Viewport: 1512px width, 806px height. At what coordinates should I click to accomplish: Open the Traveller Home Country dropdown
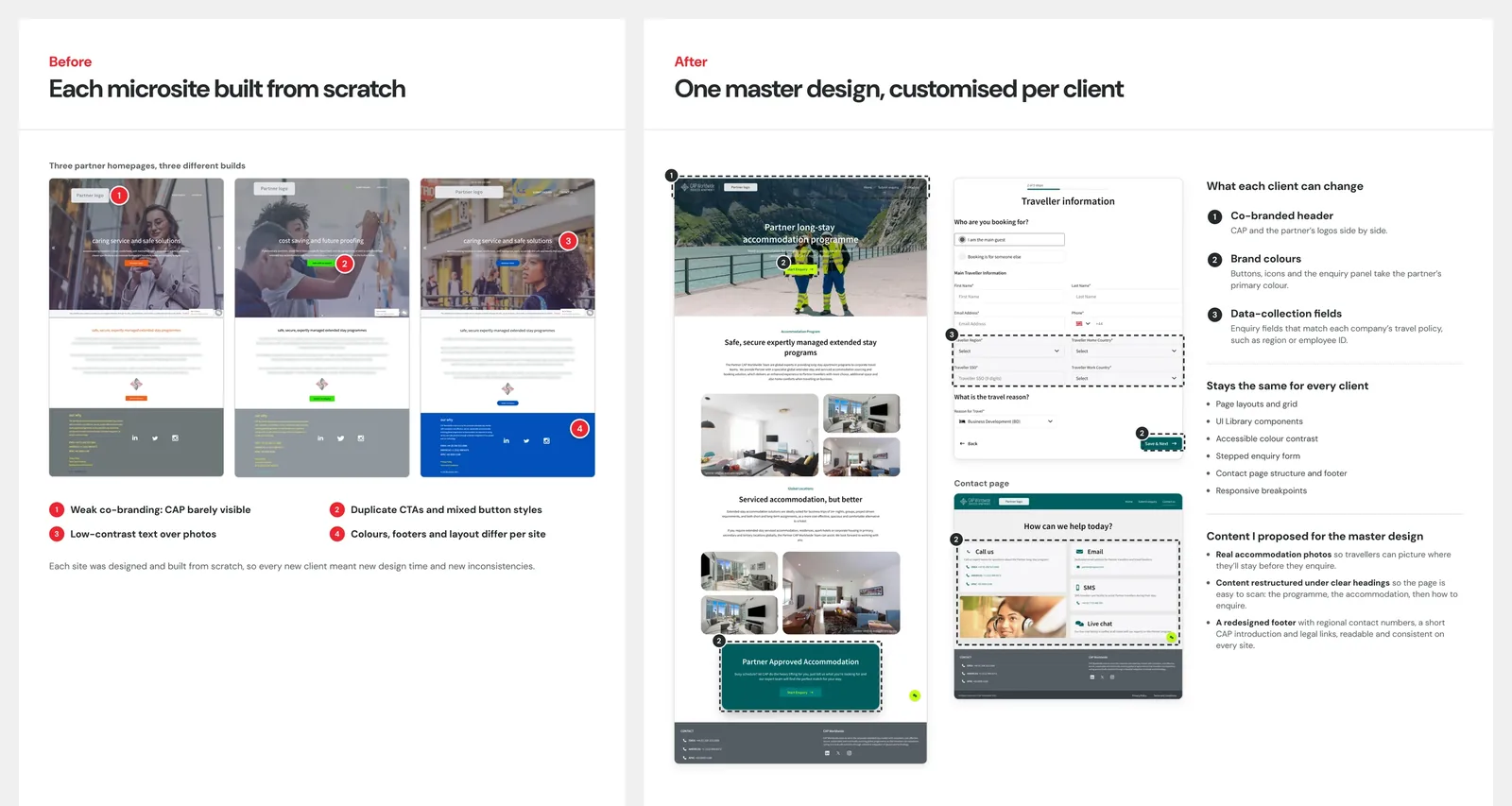point(1126,351)
